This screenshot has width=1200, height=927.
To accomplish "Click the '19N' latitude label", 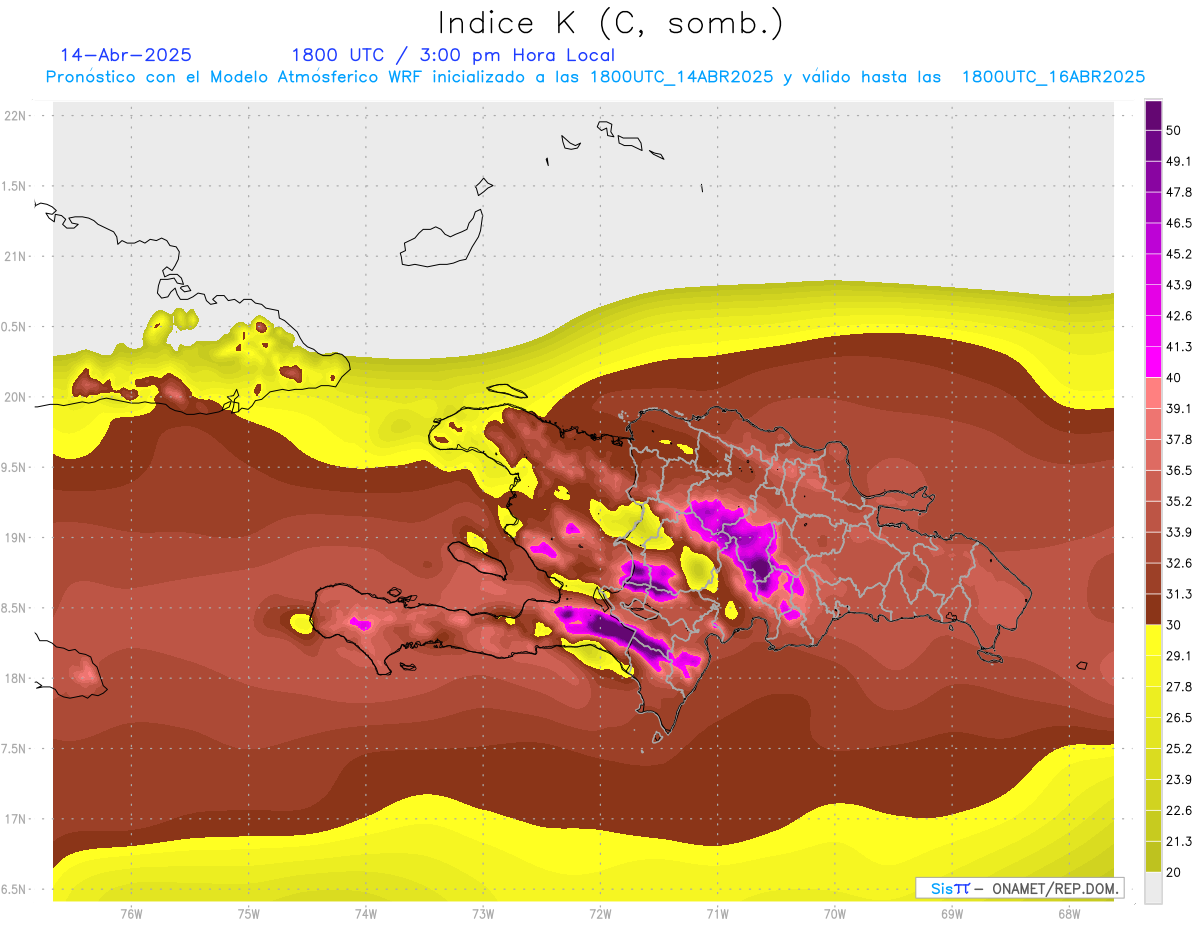I will (x=15, y=537).
